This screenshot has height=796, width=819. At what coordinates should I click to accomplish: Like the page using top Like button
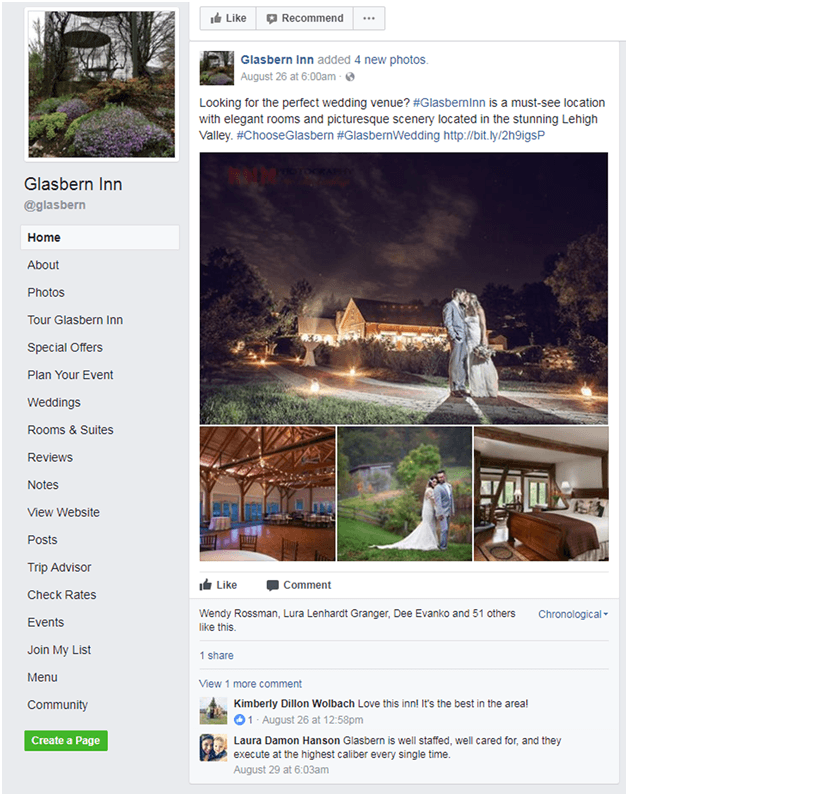[x=228, y=18]
